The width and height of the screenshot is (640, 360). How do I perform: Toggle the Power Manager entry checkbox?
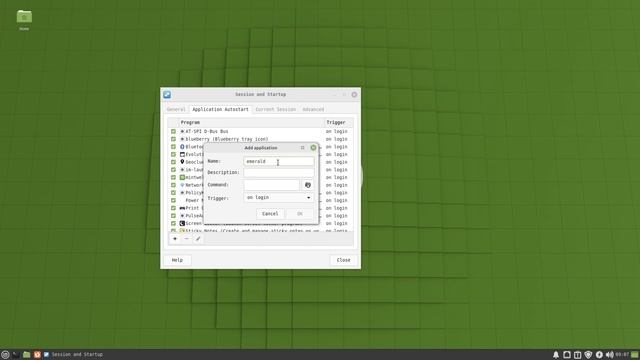(173, 200)
